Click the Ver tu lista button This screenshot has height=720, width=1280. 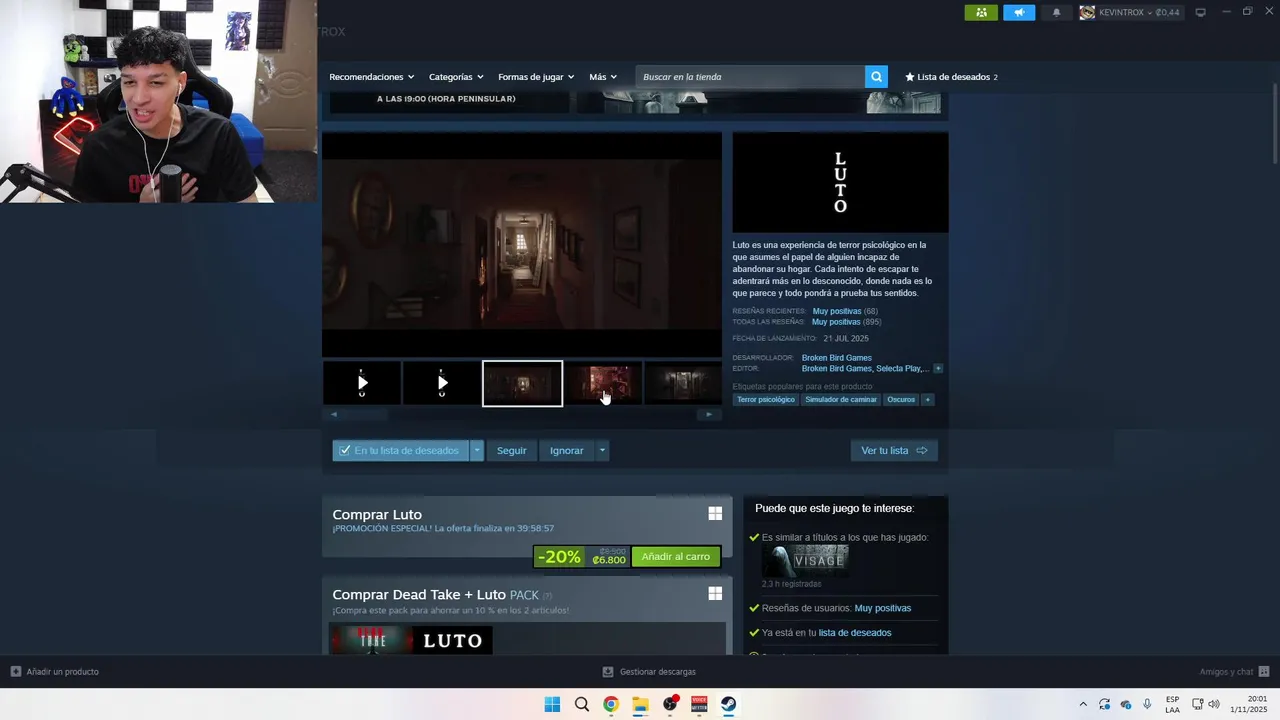tap(894, 451)
